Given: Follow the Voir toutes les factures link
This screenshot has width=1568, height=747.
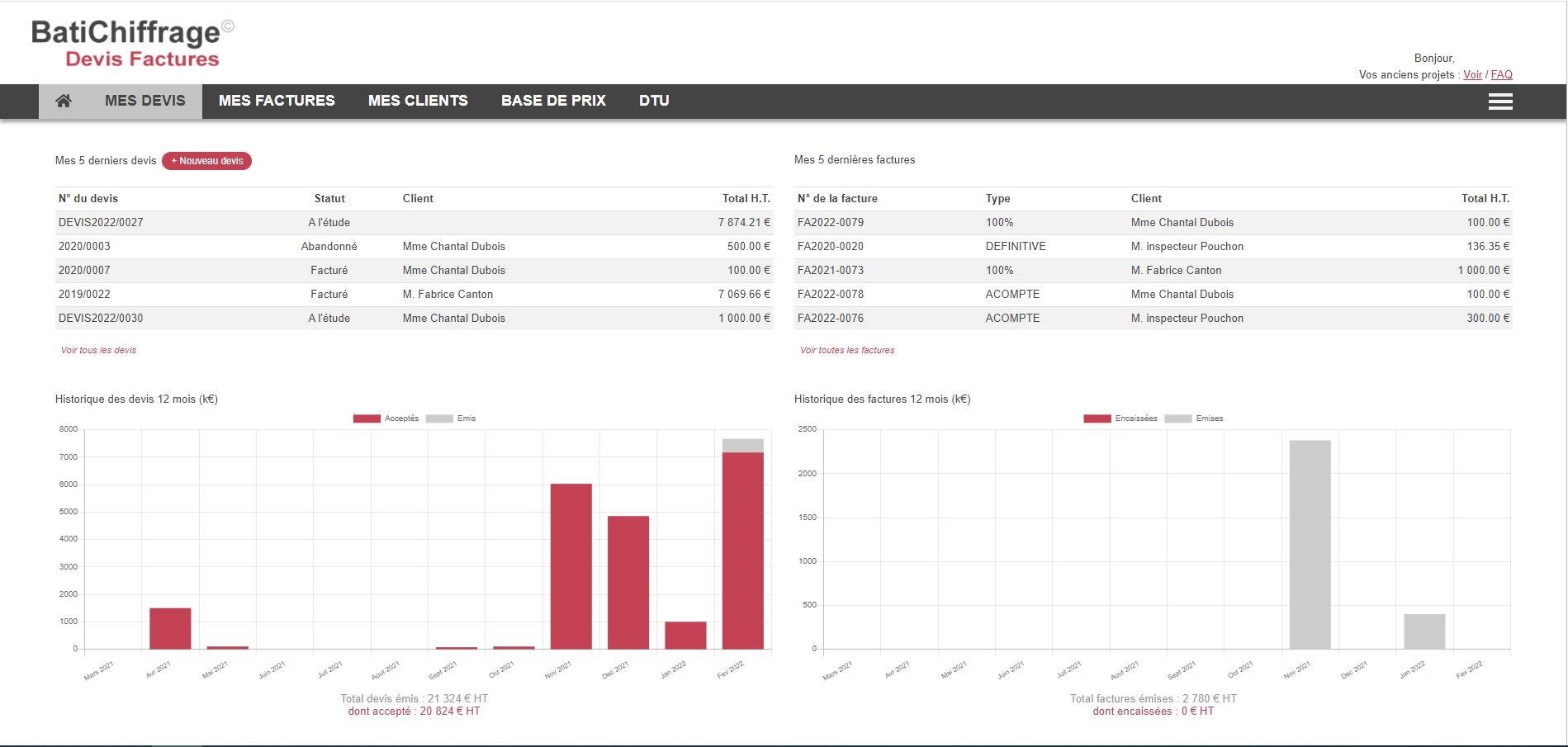Looking at the screenshot, I should tap(847, 350).
